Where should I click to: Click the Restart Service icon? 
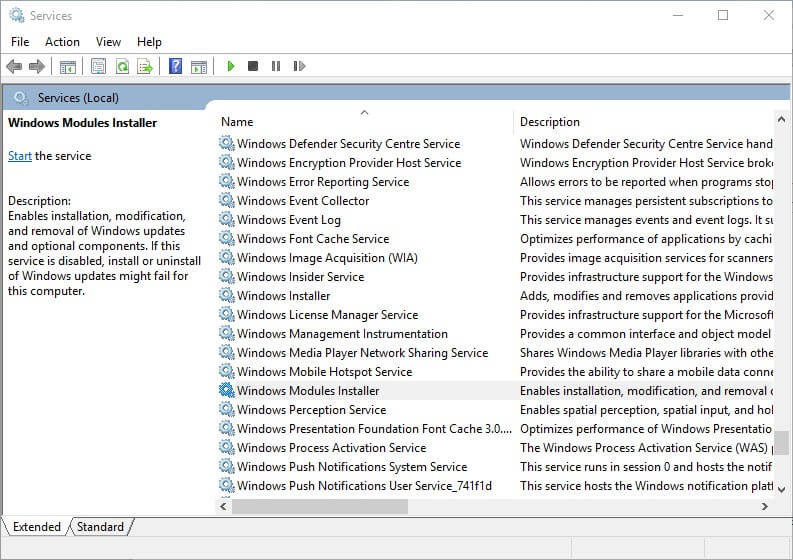[299, 66]
